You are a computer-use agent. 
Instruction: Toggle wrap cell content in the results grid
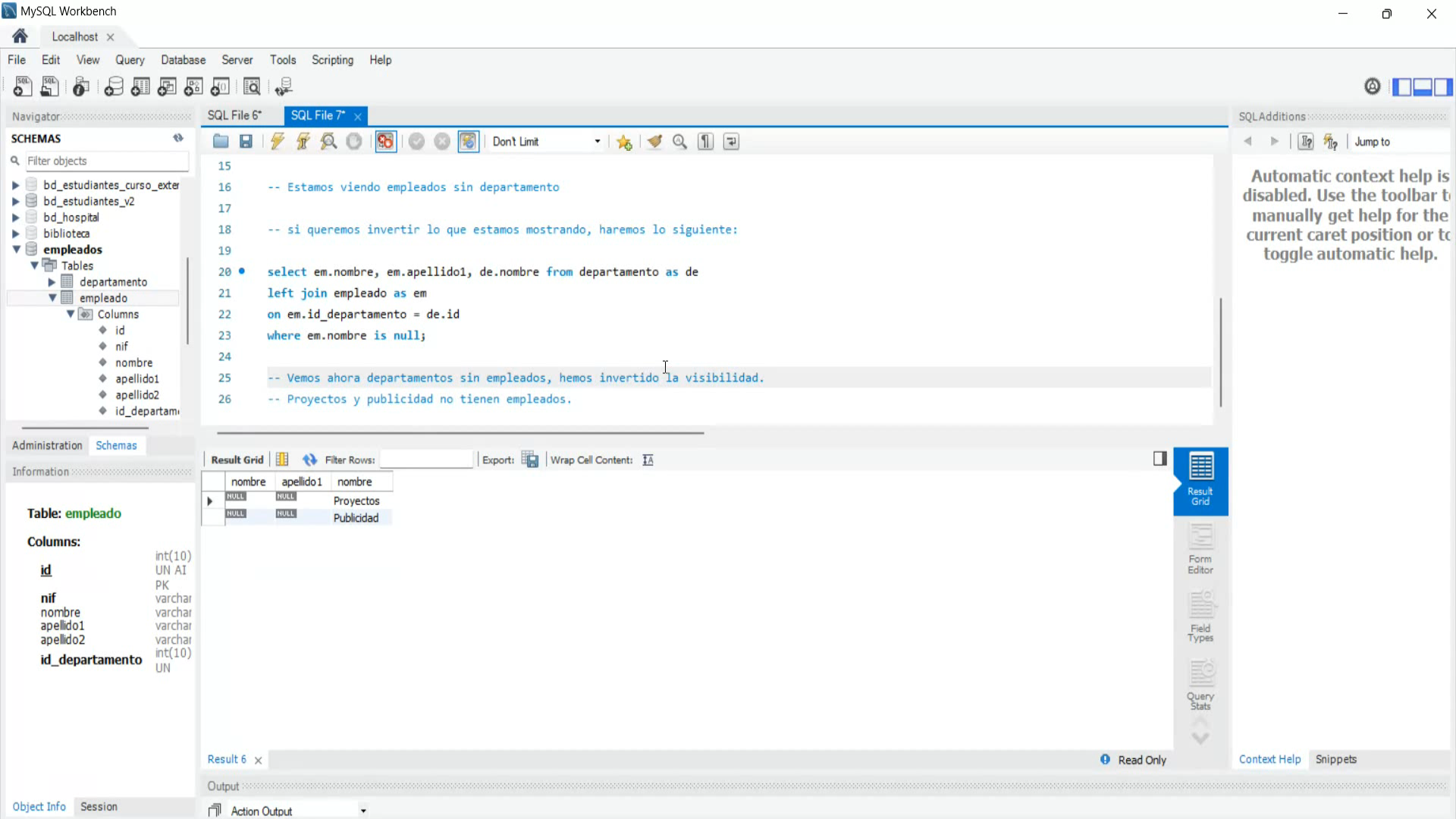click(648, 460)
